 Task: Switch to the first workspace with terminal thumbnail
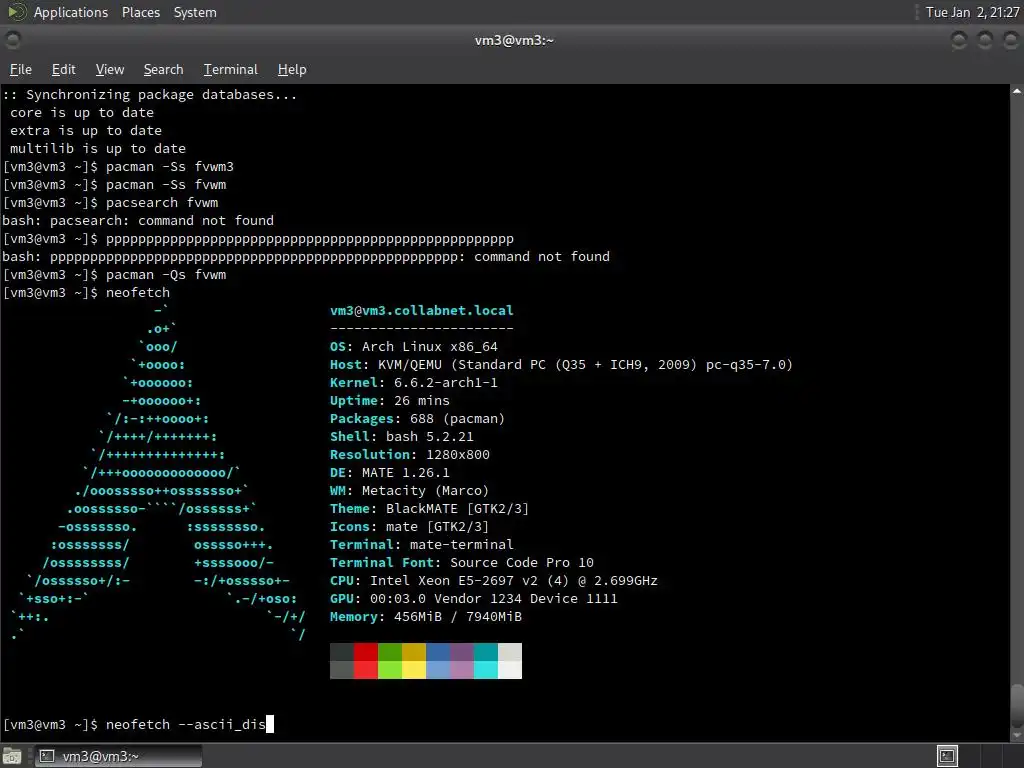point(947,756)
